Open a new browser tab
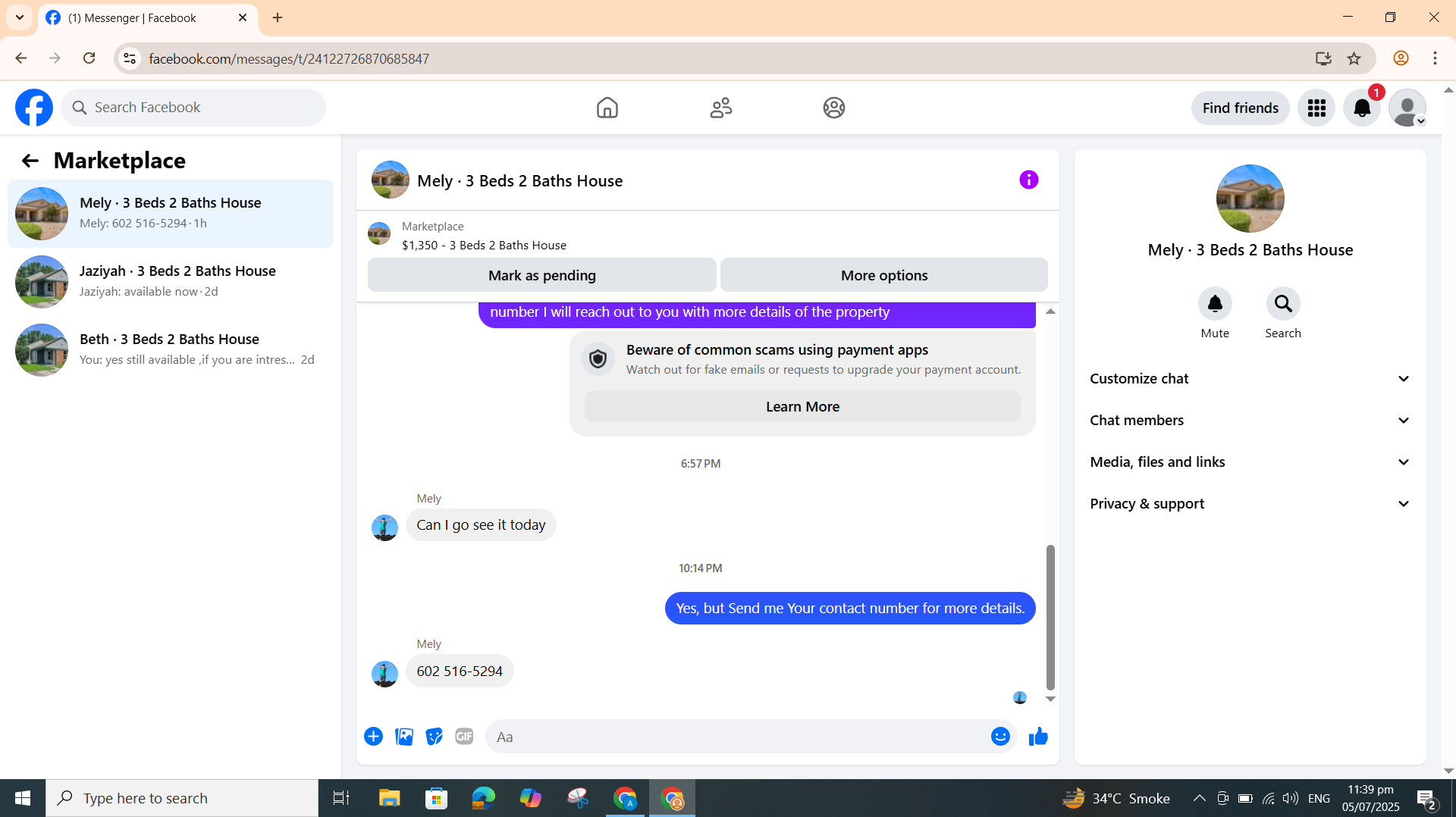 (x=278, y=17)
